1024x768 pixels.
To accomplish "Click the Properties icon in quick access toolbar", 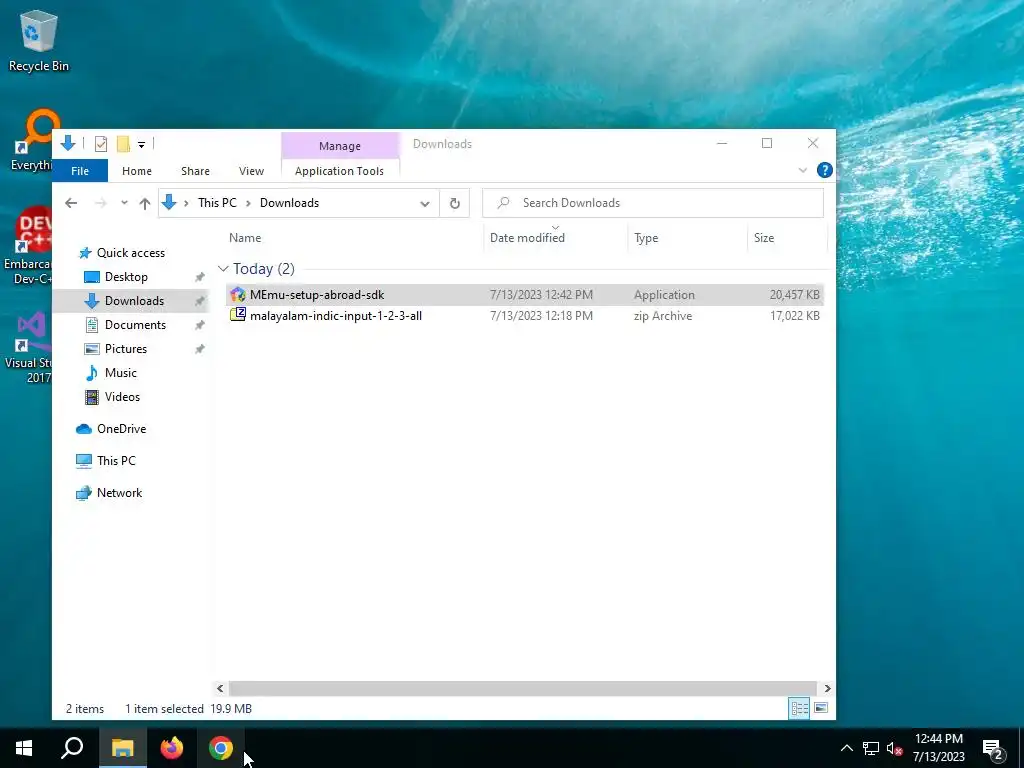I will pos(101,144).
